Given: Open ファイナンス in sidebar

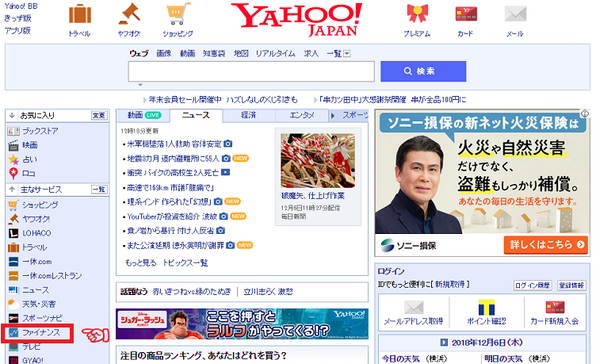Looking at the screenshot, I should [41, 332].
